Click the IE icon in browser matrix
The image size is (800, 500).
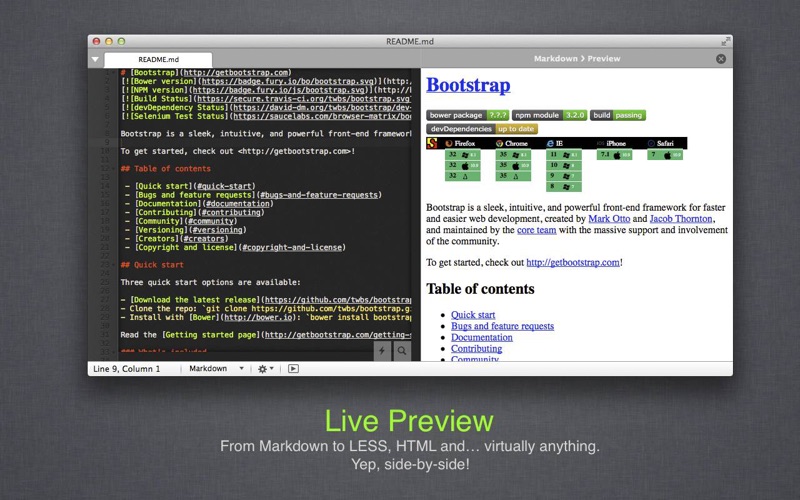tap(550, 144)
